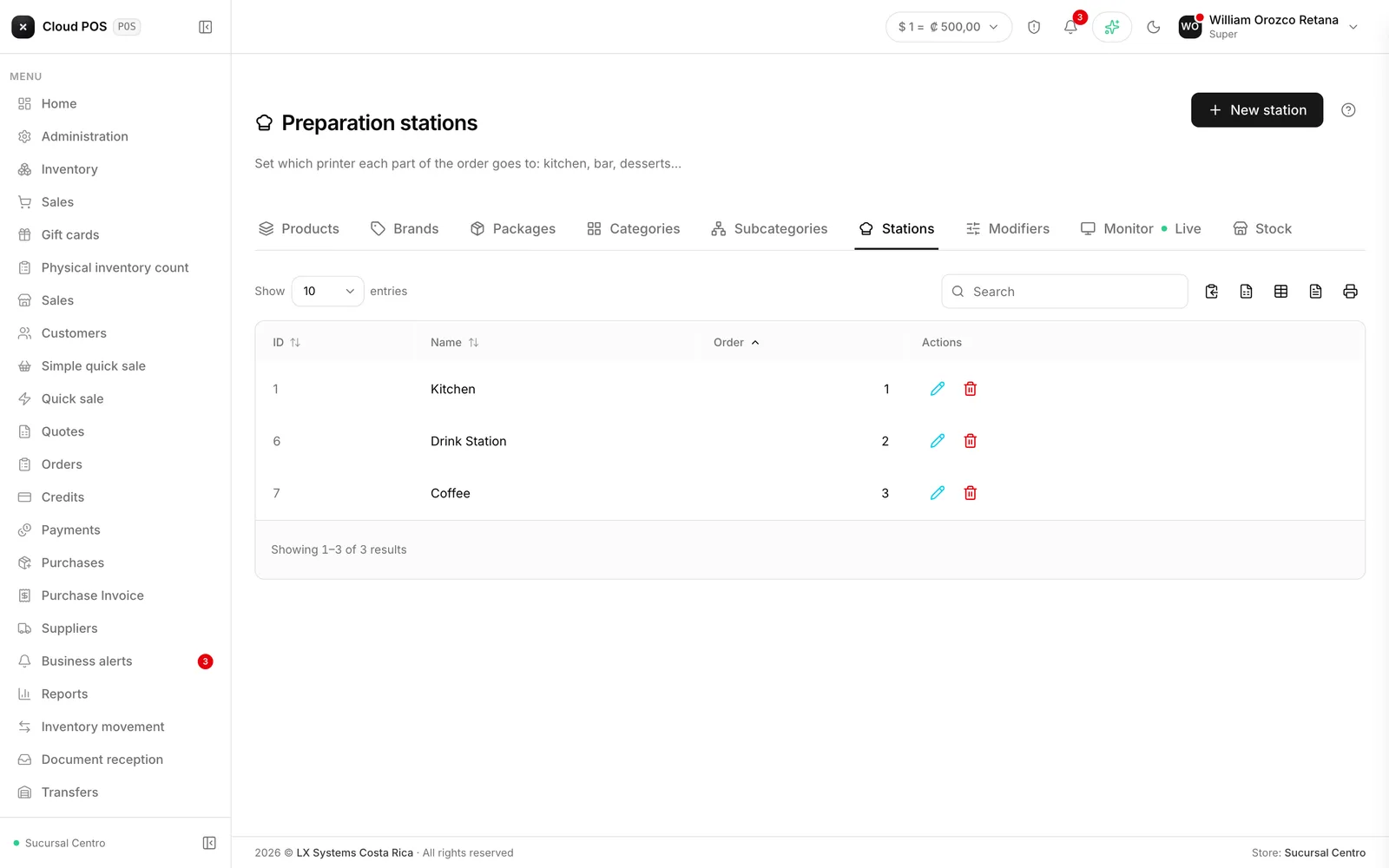
Task: Switch to the Modifiers tab
Action: [x=1007, y=229]
